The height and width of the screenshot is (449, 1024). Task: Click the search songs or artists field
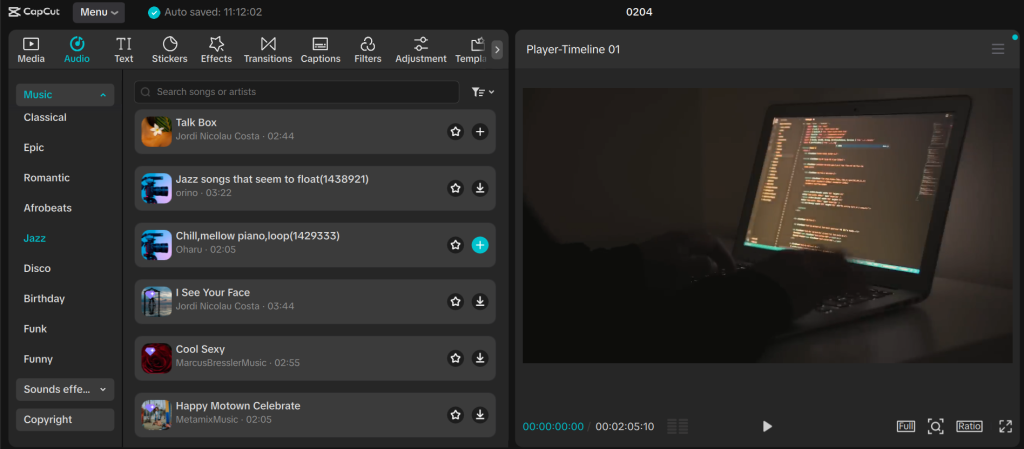tap(300, 92)
